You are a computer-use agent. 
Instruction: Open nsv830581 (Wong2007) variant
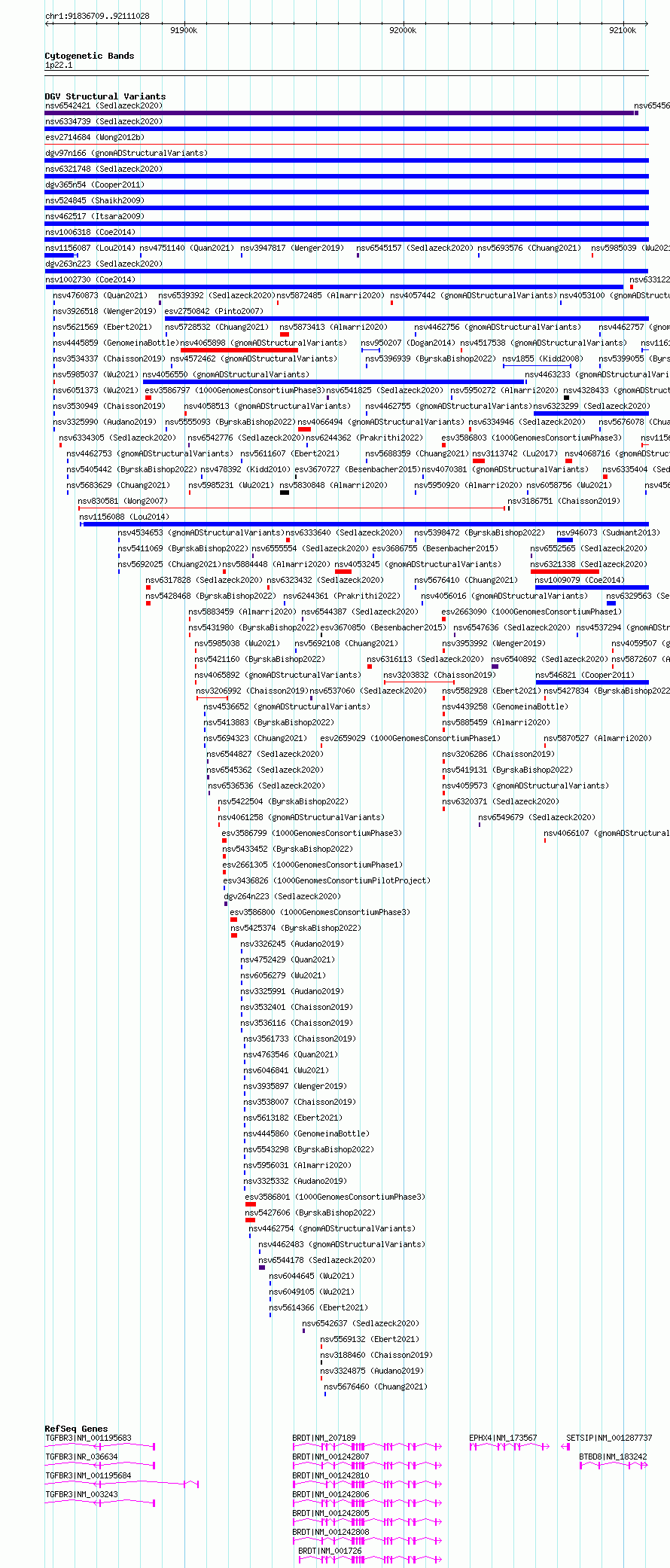tap(291, 508)
